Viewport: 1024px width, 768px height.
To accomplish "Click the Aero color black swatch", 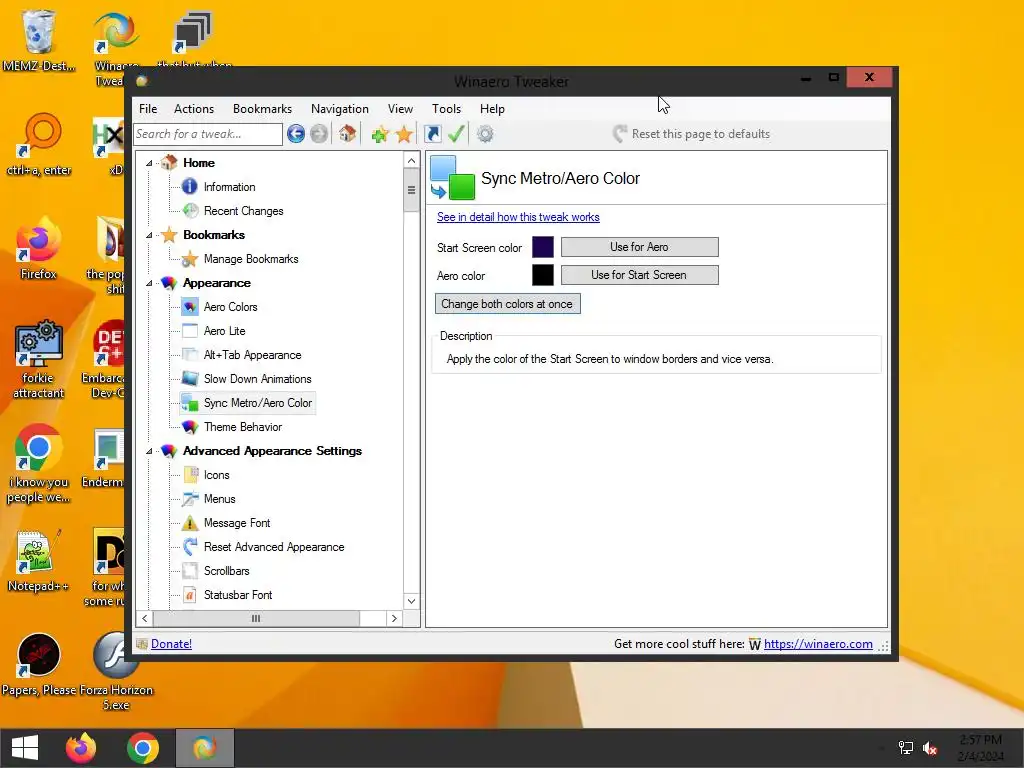I will 543,275.
